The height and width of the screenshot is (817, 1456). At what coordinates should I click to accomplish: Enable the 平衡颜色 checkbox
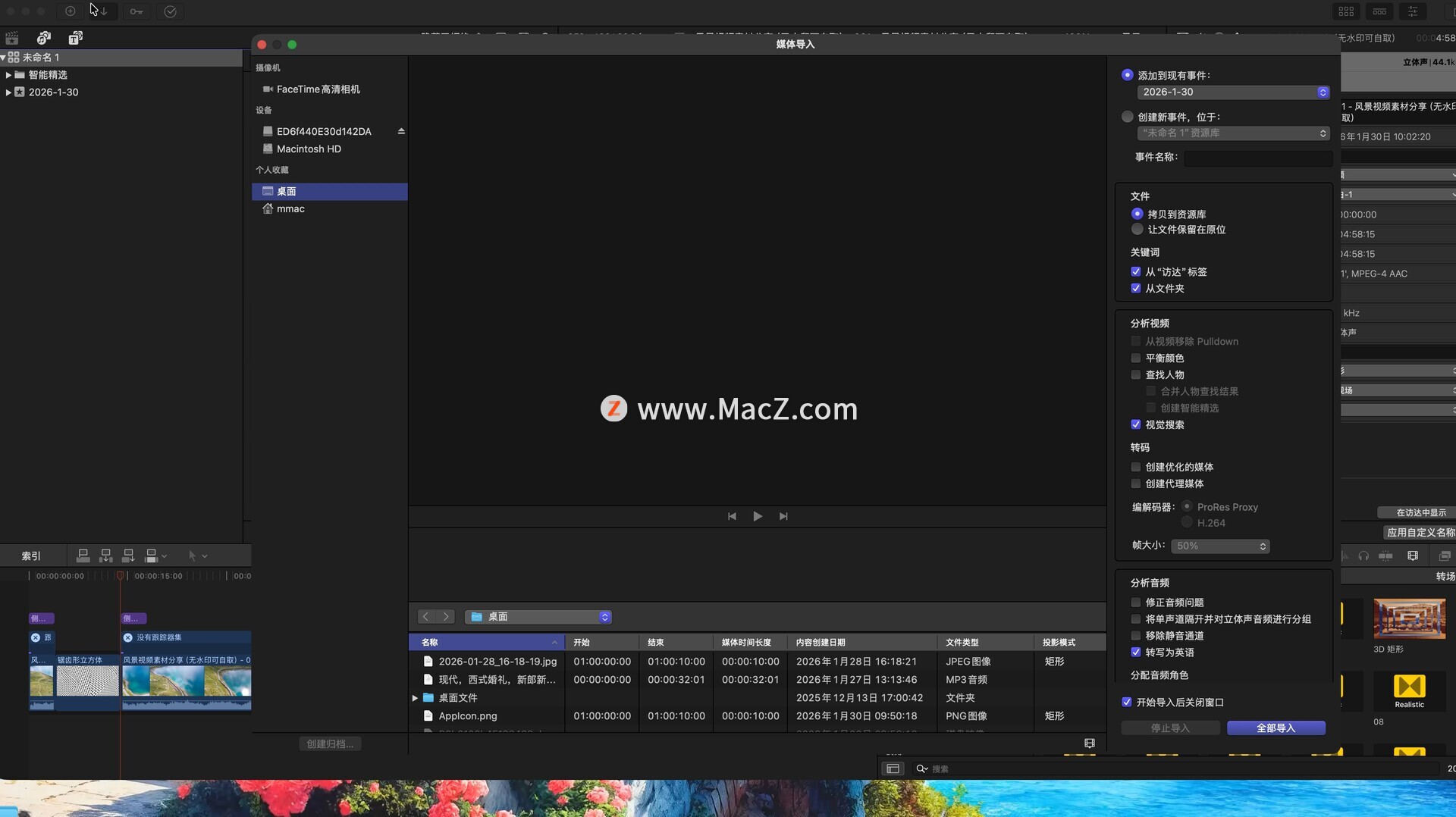pyautogui.click(x=1135, y=358)
